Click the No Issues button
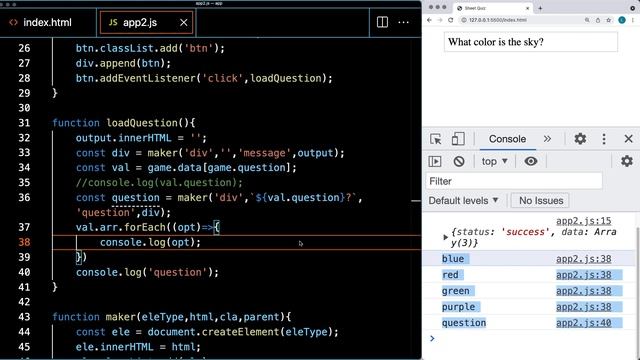 (540, 200)
